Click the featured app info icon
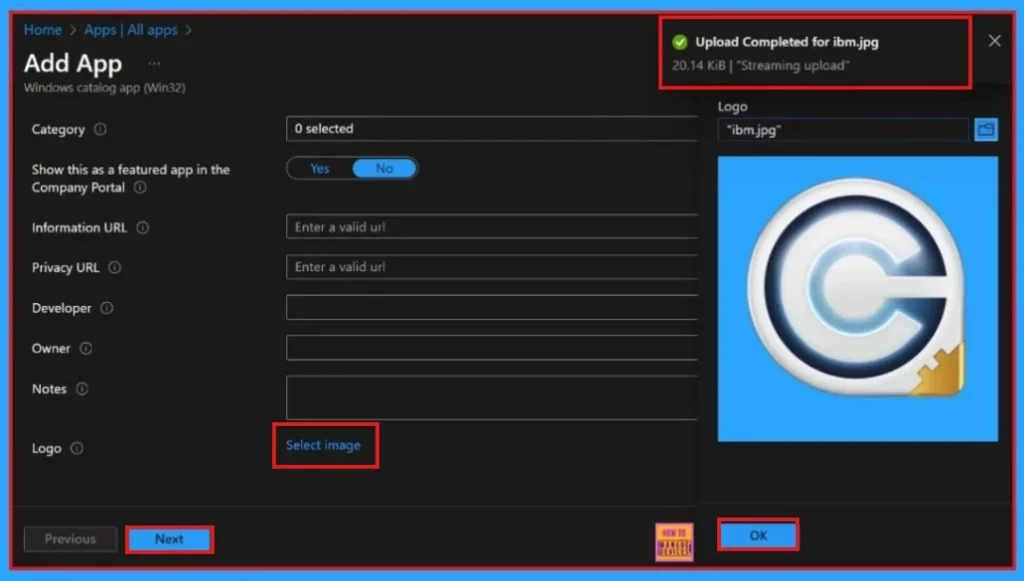Screen dimensions: 1024x581 pos(140,187)
